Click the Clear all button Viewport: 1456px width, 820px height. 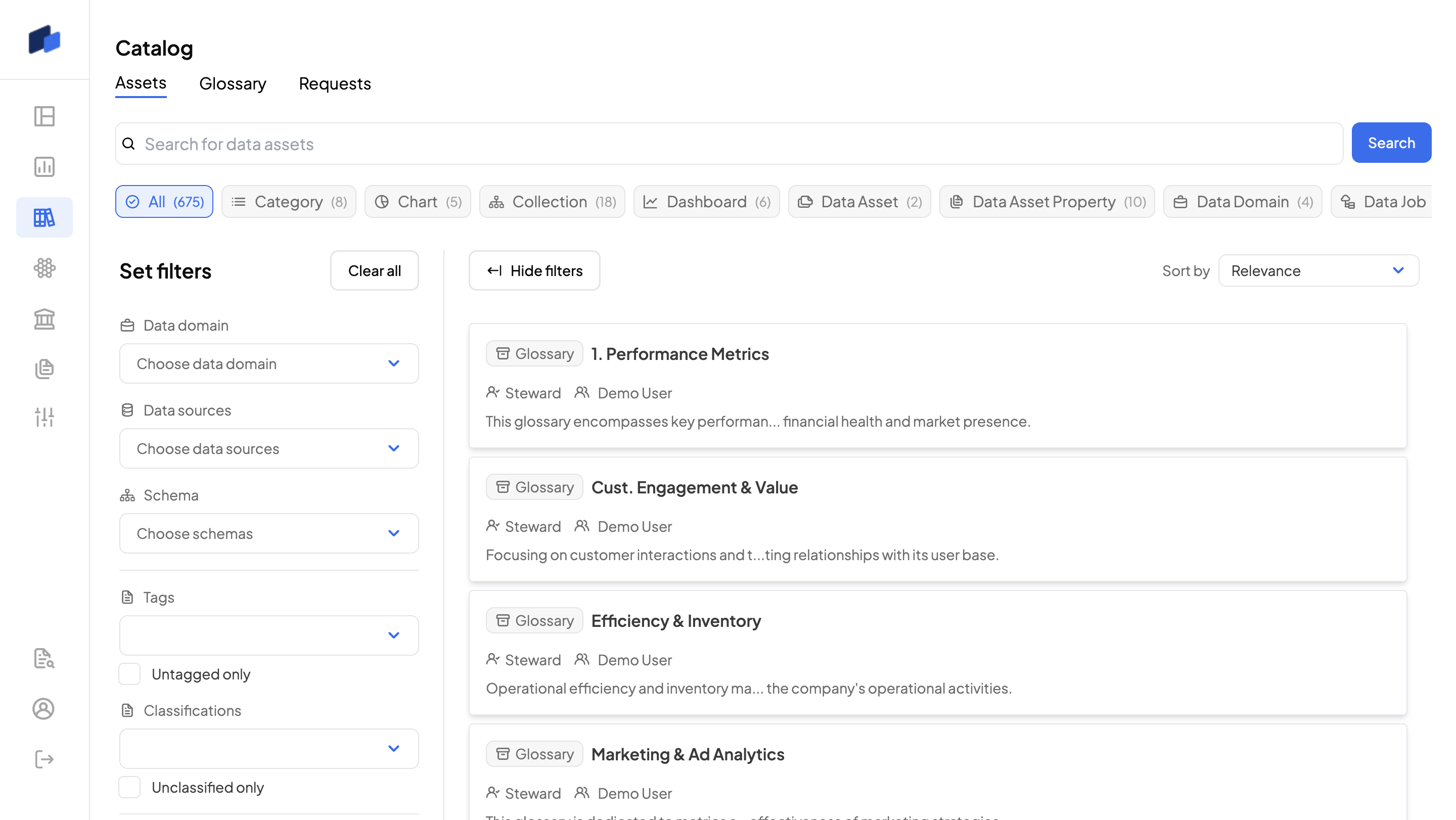click(374, 270)
